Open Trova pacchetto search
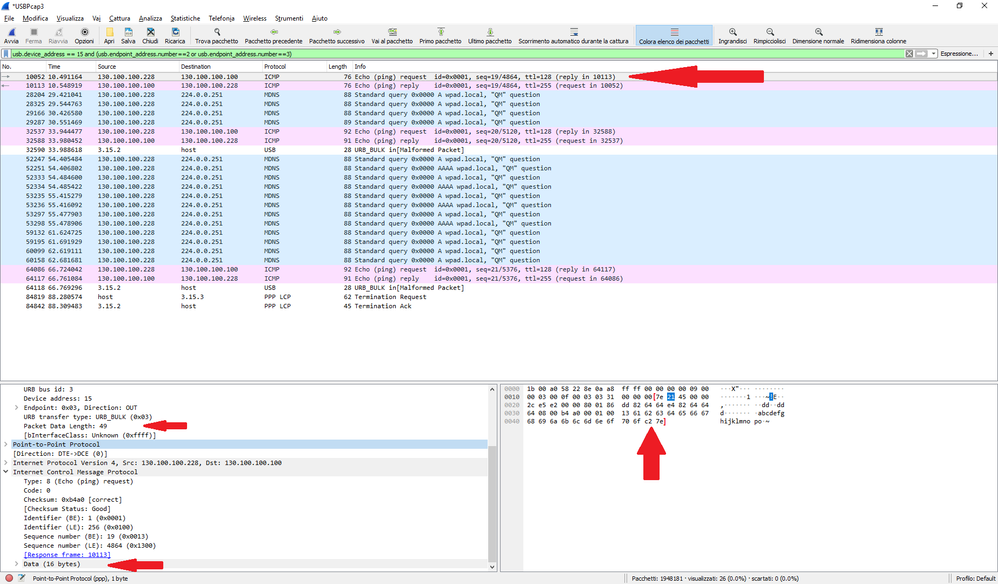This screenshot has height=584, width=998. (216, 36)
